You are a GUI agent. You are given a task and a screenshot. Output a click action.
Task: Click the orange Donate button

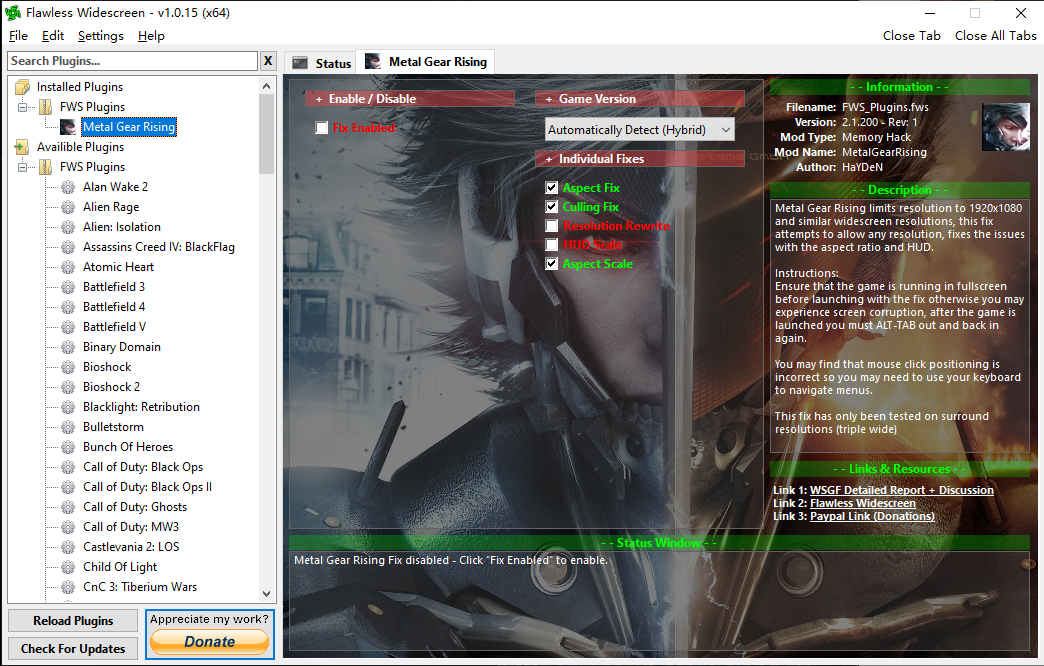tap(210, 642)
